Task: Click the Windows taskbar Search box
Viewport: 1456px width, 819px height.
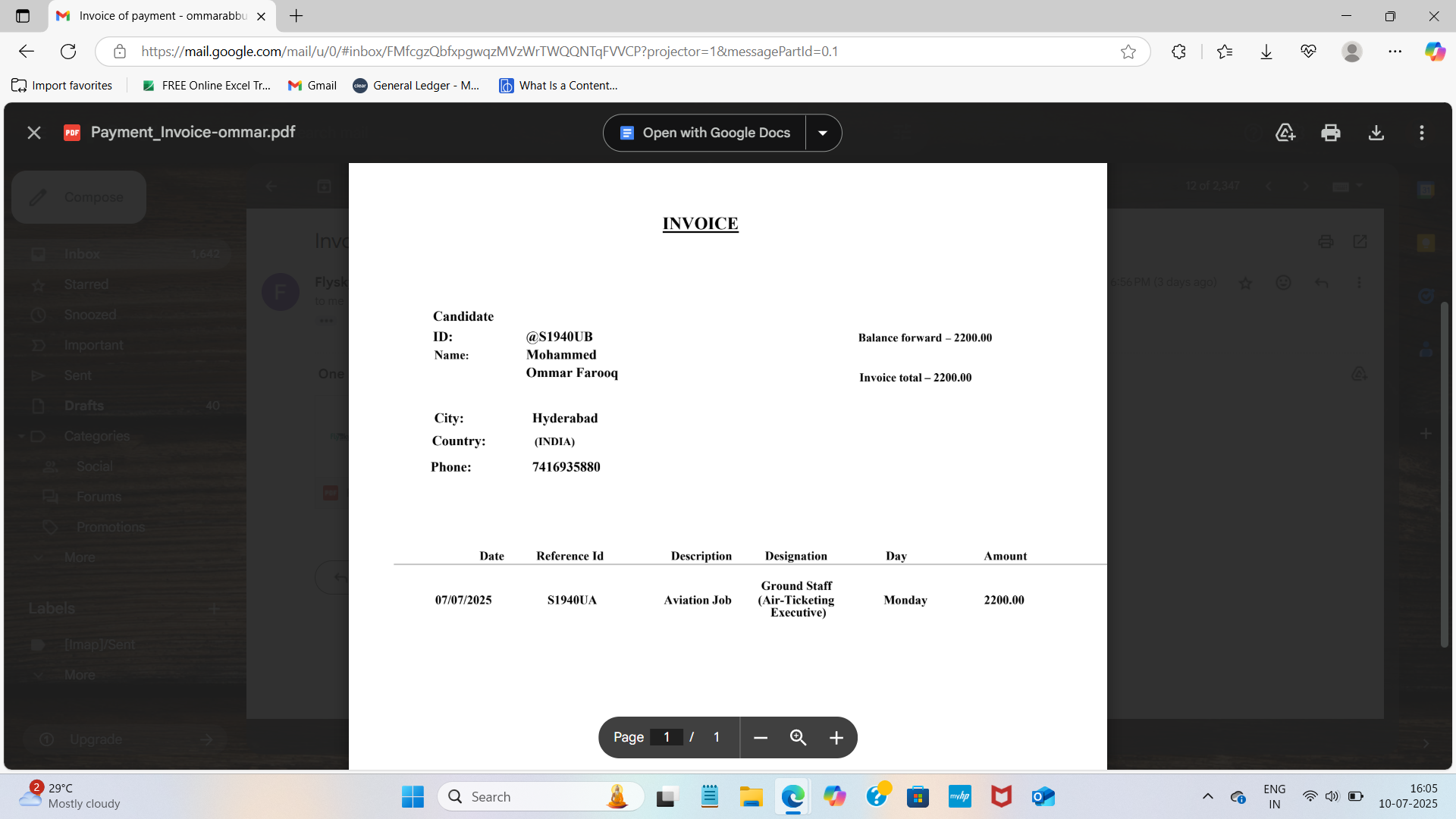Action: pos(531,796)
